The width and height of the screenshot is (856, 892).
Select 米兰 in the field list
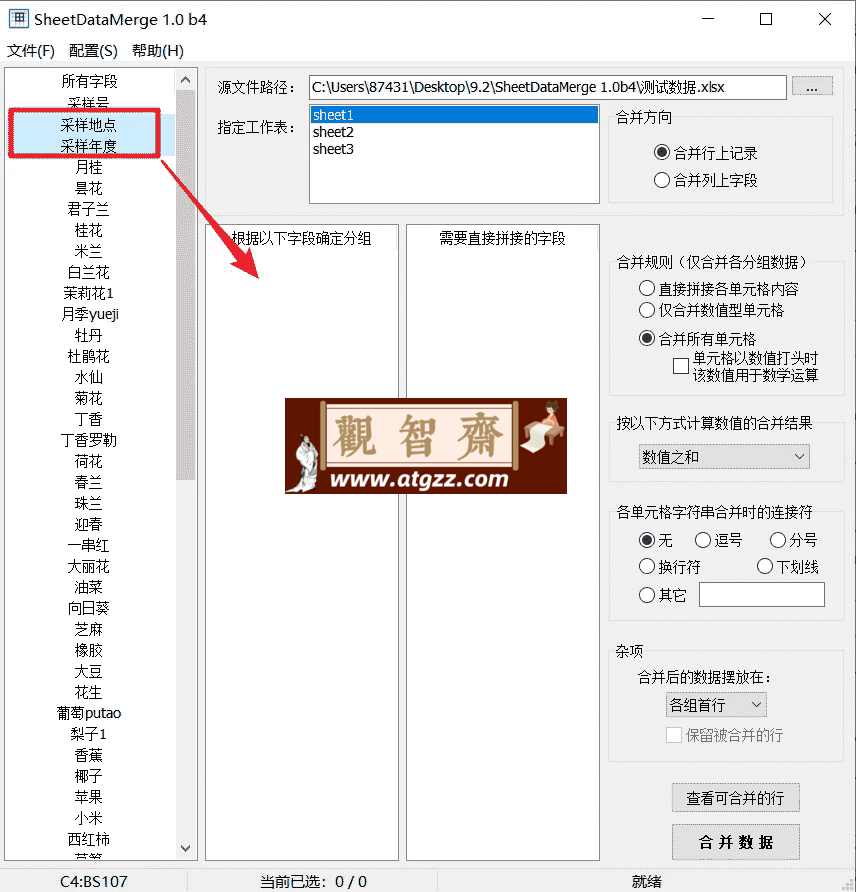[89, 251]
